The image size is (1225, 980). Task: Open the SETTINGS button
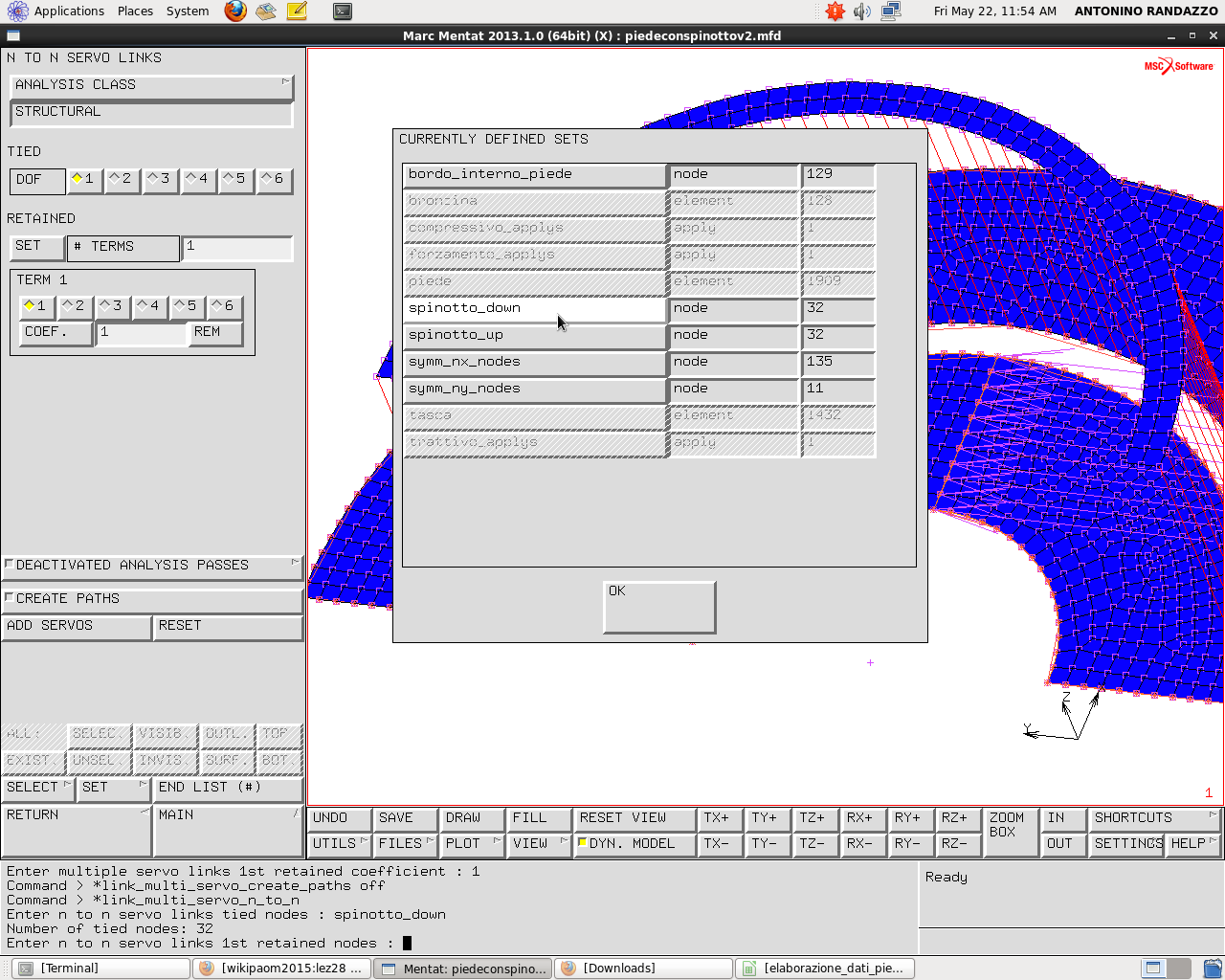1126,844
